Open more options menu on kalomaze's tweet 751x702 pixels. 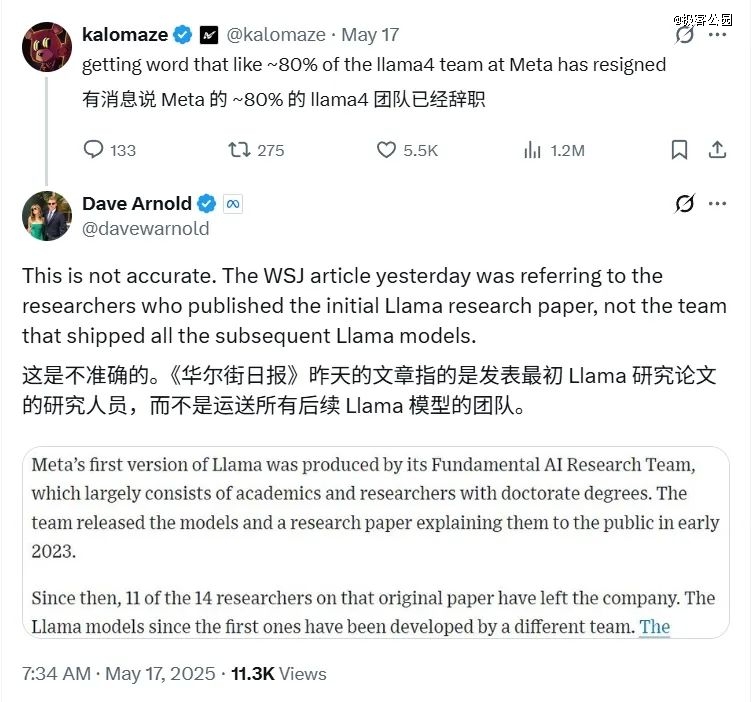(x=717, y=34)
